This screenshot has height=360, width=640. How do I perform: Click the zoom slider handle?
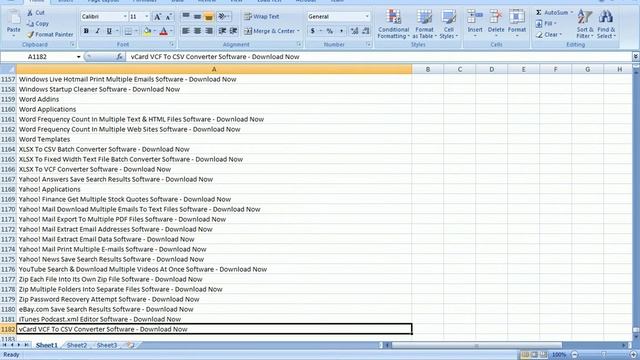pyautogui.click(x=604, y=355)
